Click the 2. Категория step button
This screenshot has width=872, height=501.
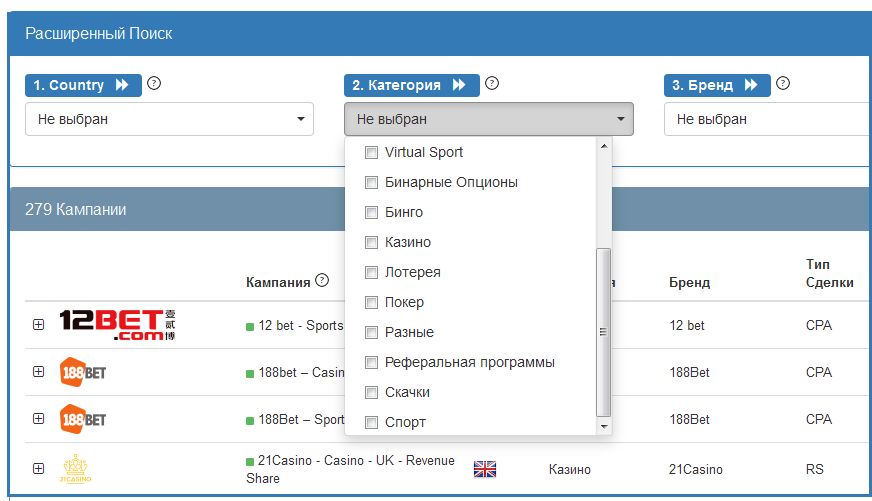pyautogui.click(x=411, y=85)
